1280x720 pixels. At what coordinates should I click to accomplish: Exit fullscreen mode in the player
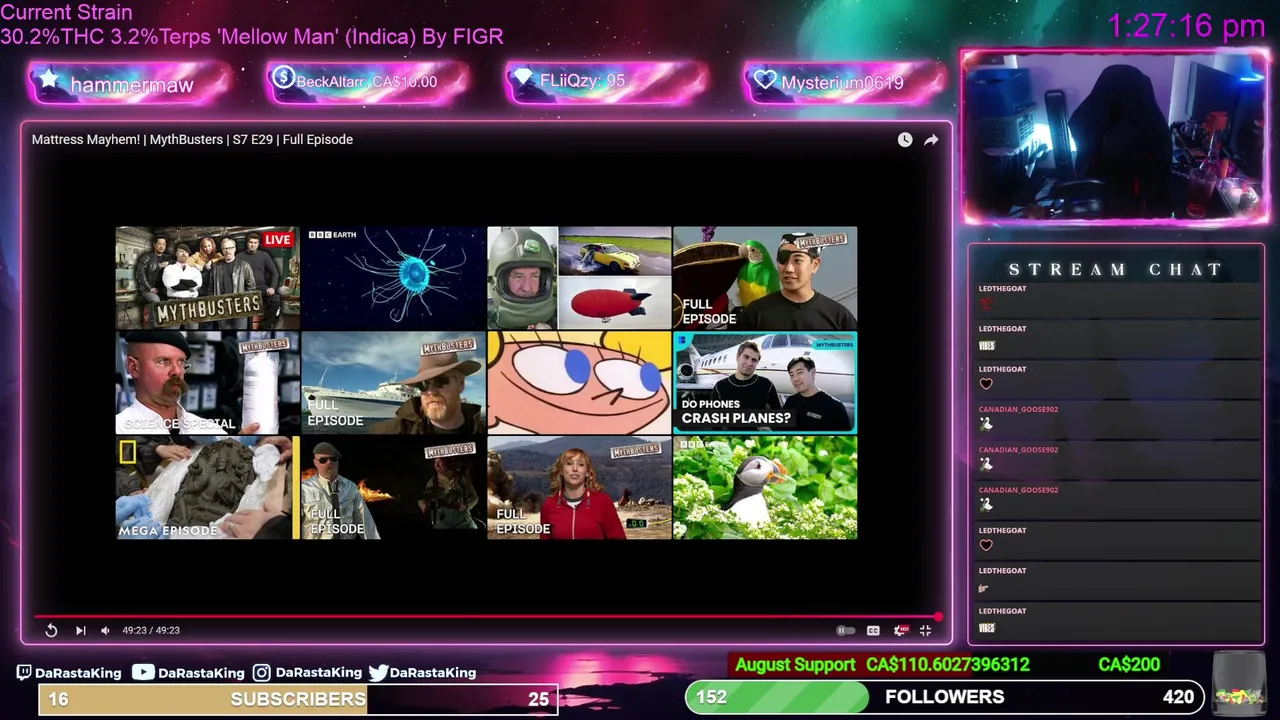(x=925, y=630)
